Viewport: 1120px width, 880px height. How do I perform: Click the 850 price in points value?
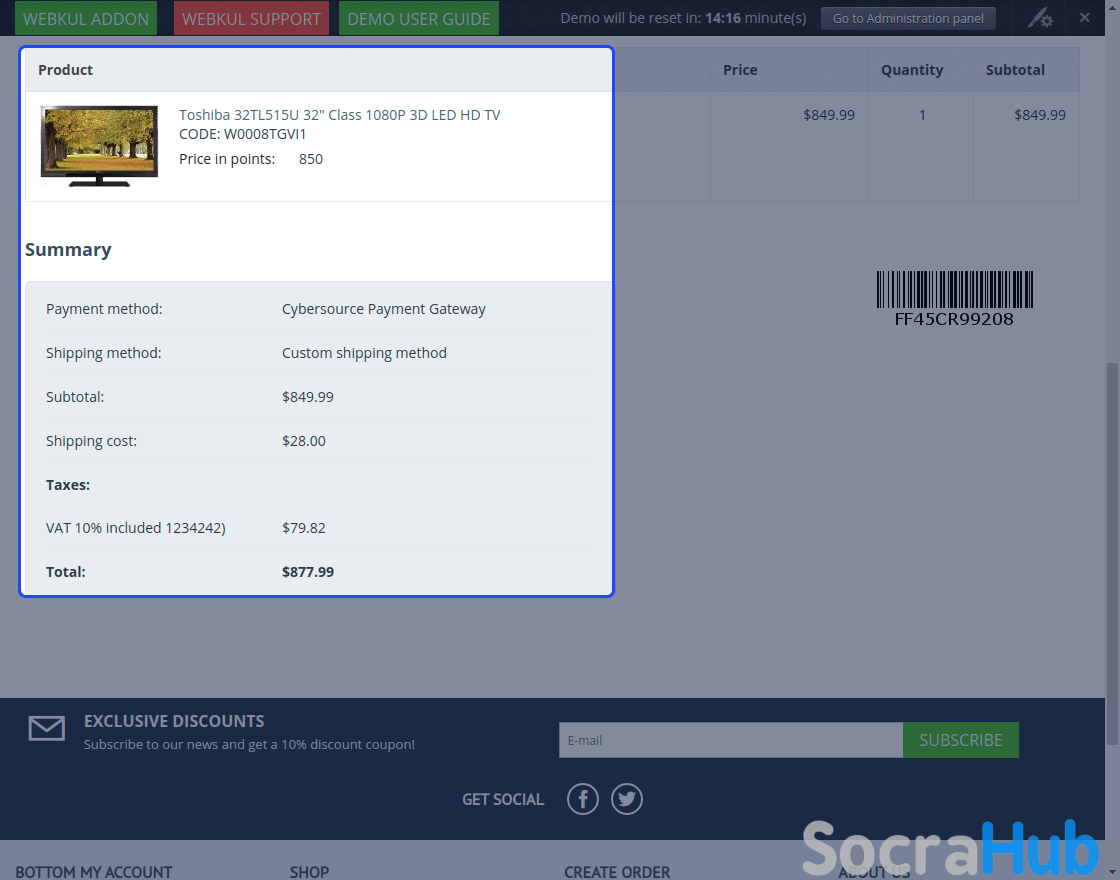pyautogui.click(x=311, y=159)
